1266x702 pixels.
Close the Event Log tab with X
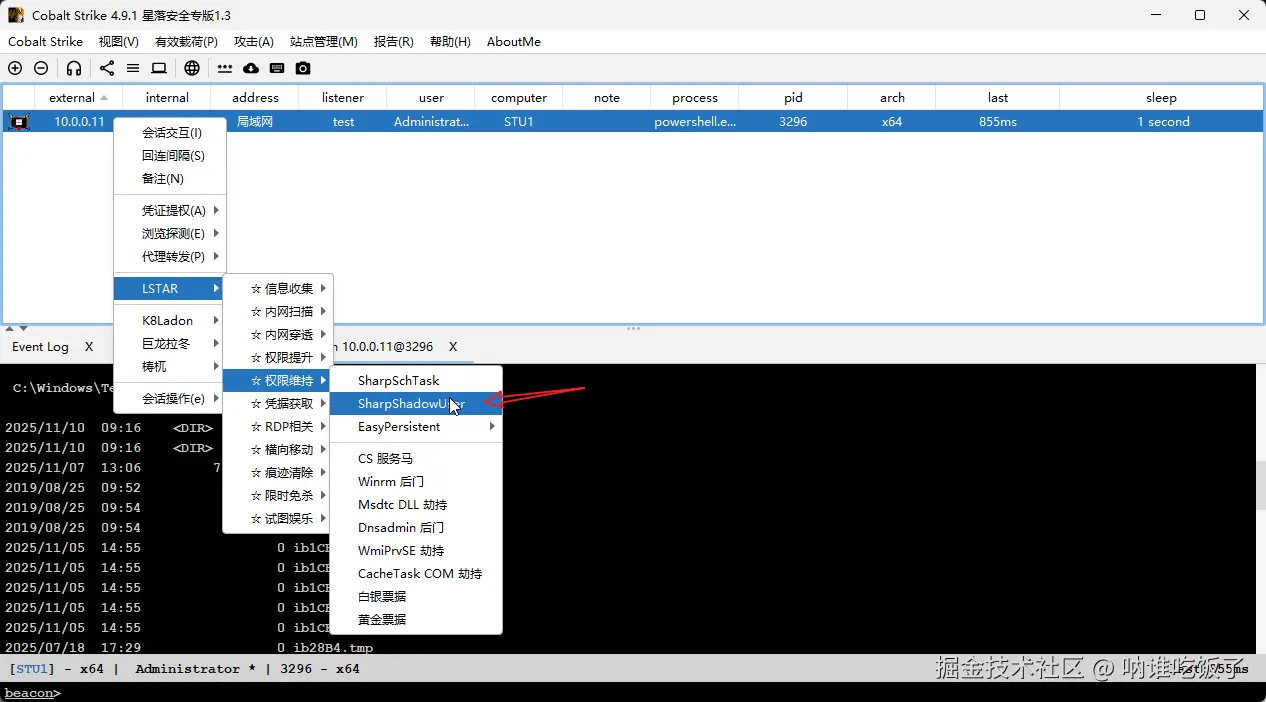click(89, 347)
